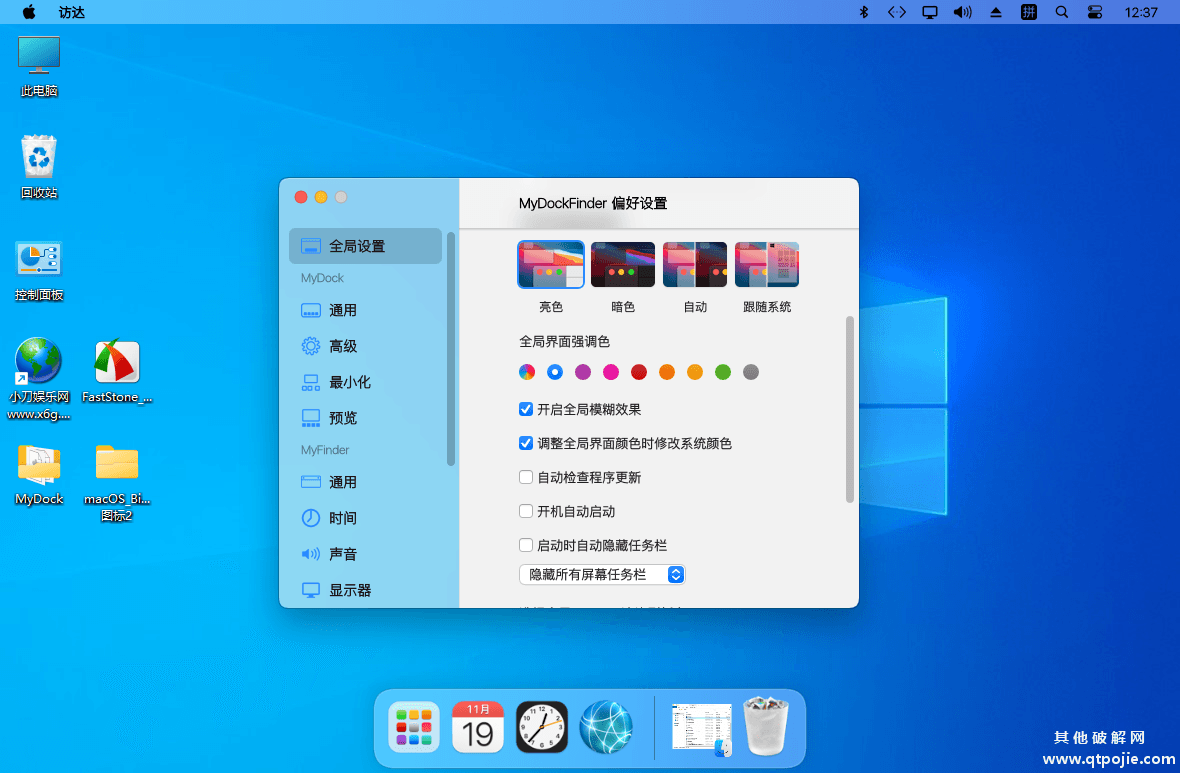Pick the purple accent color swatch
The height and width of the screenshot is (773, 1180).
pos(583,372)
